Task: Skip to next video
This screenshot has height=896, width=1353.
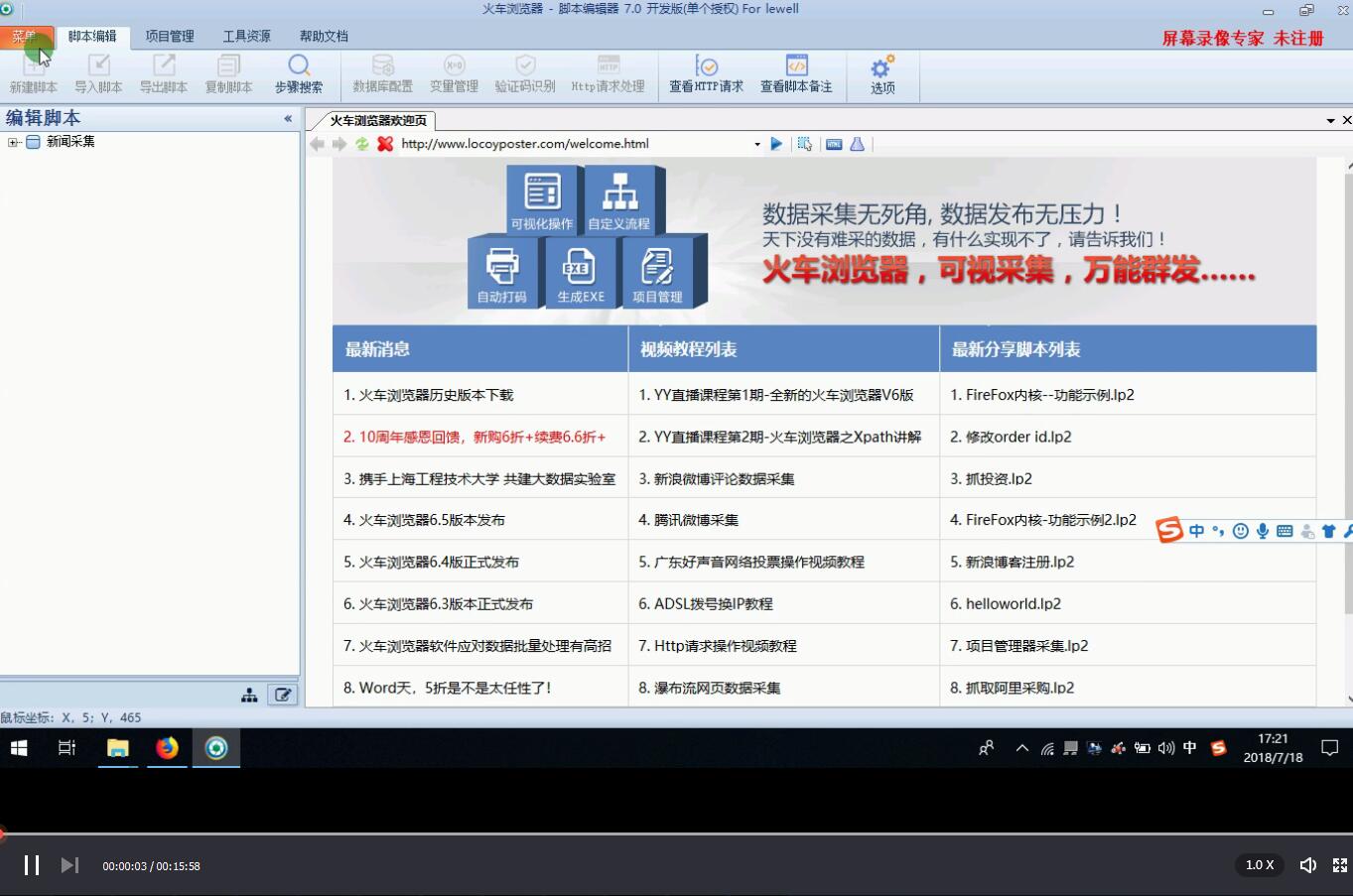Action: tap(69, 865)
